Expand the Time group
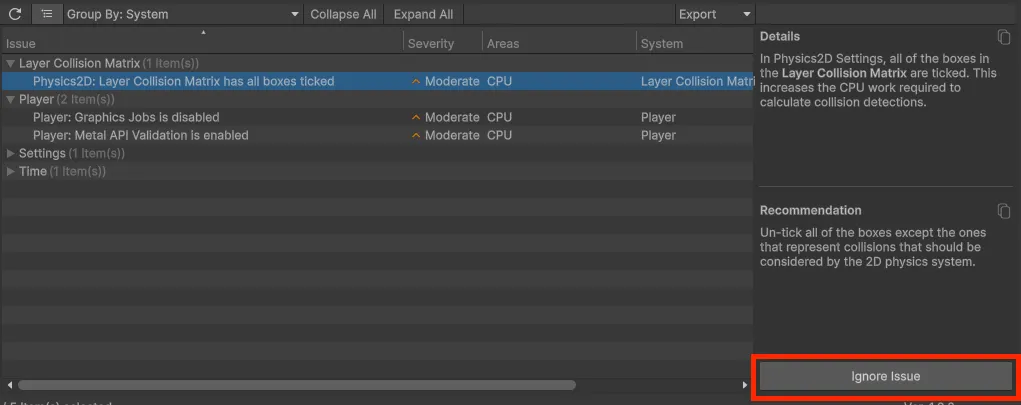 coord(11,172)
